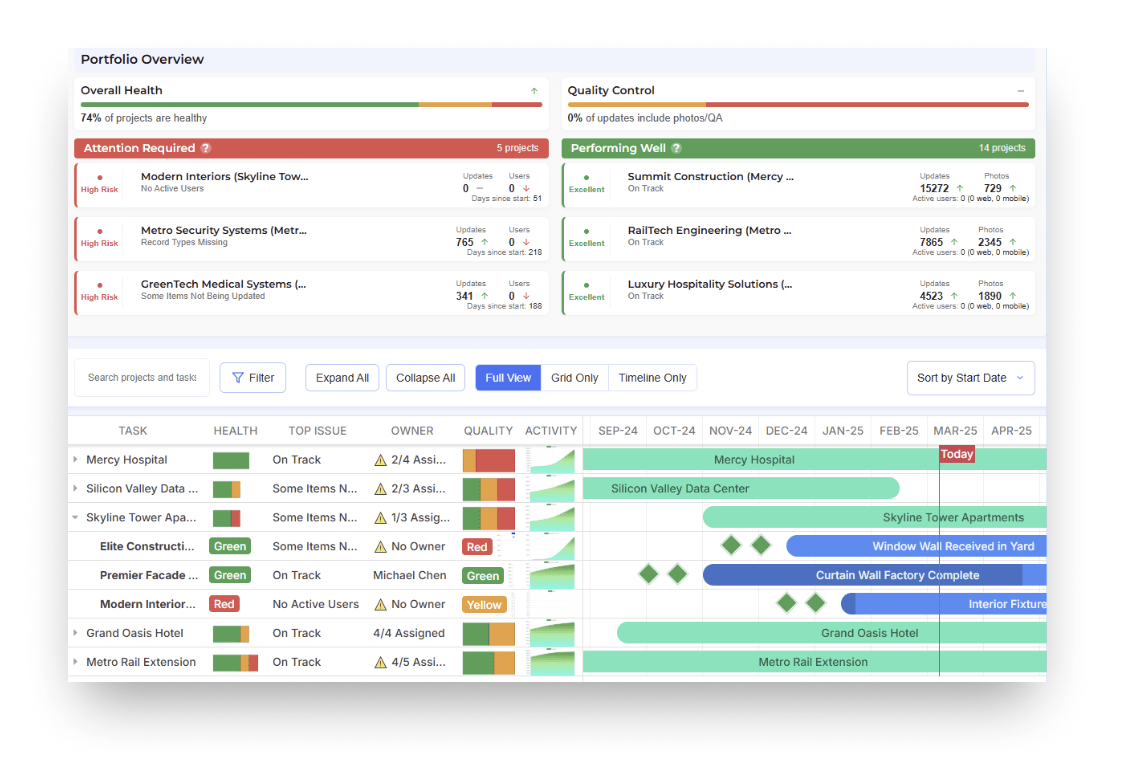Viewport: 1124px width, 766px height.
Task: Click the Quality Control progress bar
Action: tap(798, 105)
